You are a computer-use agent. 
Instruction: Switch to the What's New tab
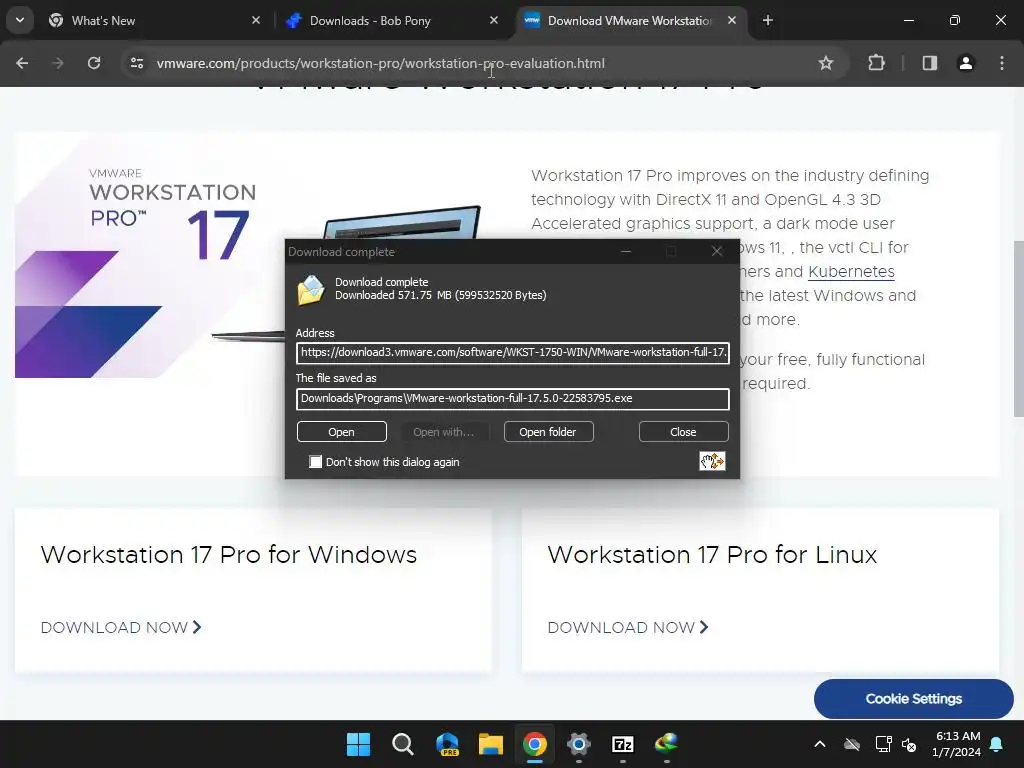(x=155, y=20)
